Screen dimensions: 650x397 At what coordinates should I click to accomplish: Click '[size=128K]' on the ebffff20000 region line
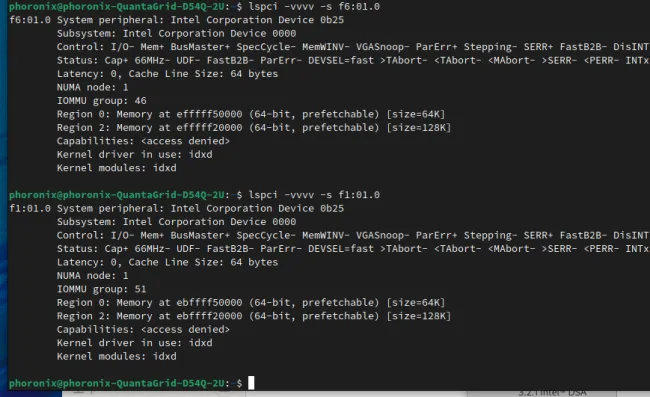click(x=419, y=316)
